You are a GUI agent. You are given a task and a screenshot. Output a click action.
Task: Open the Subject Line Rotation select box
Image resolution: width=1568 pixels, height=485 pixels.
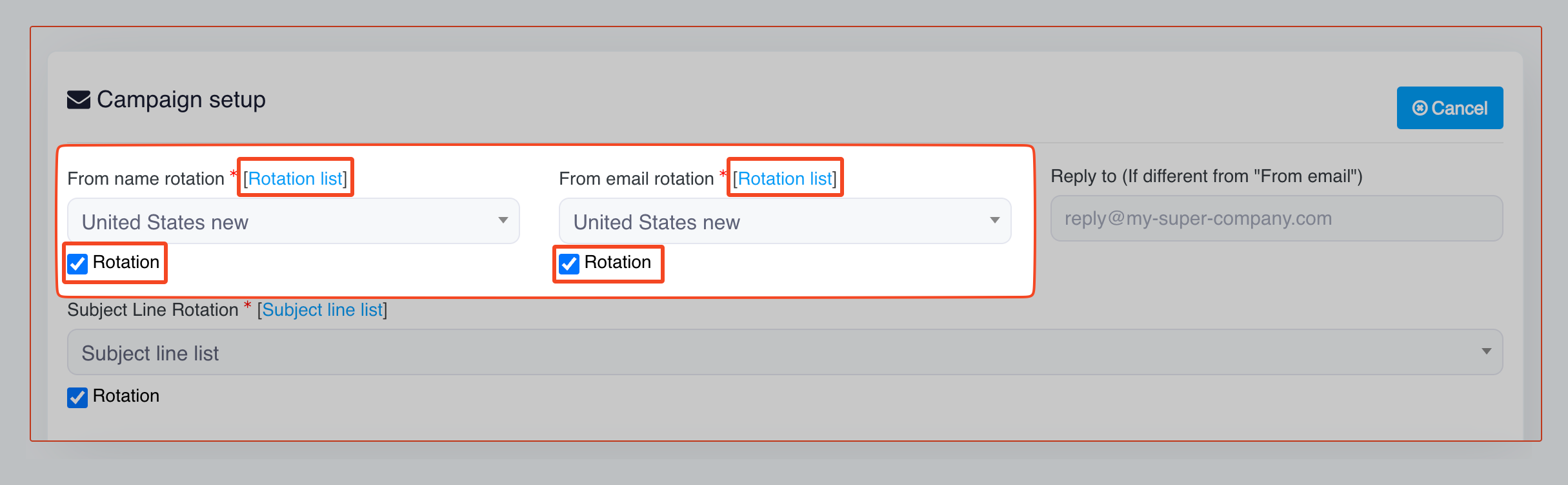click(774, 353)
